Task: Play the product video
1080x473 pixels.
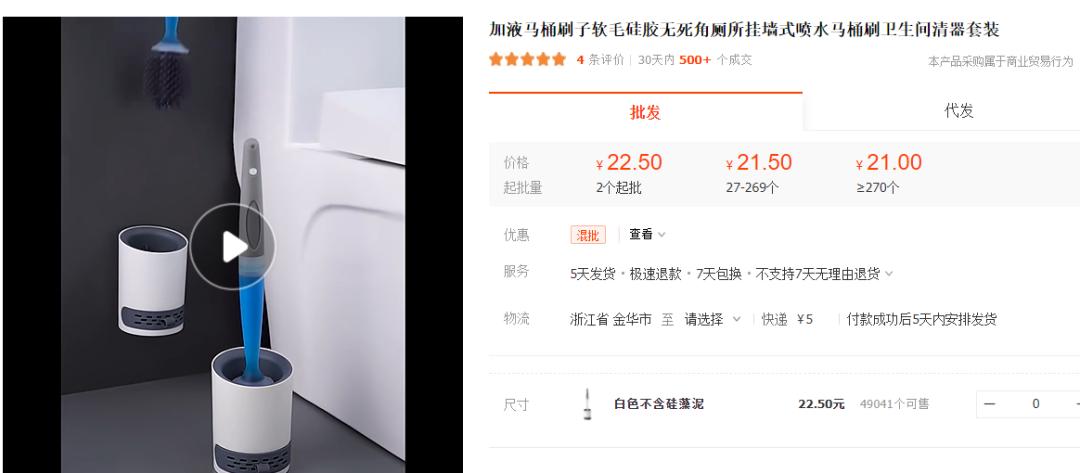Action: pyautogui.click(x=233, y=246)
